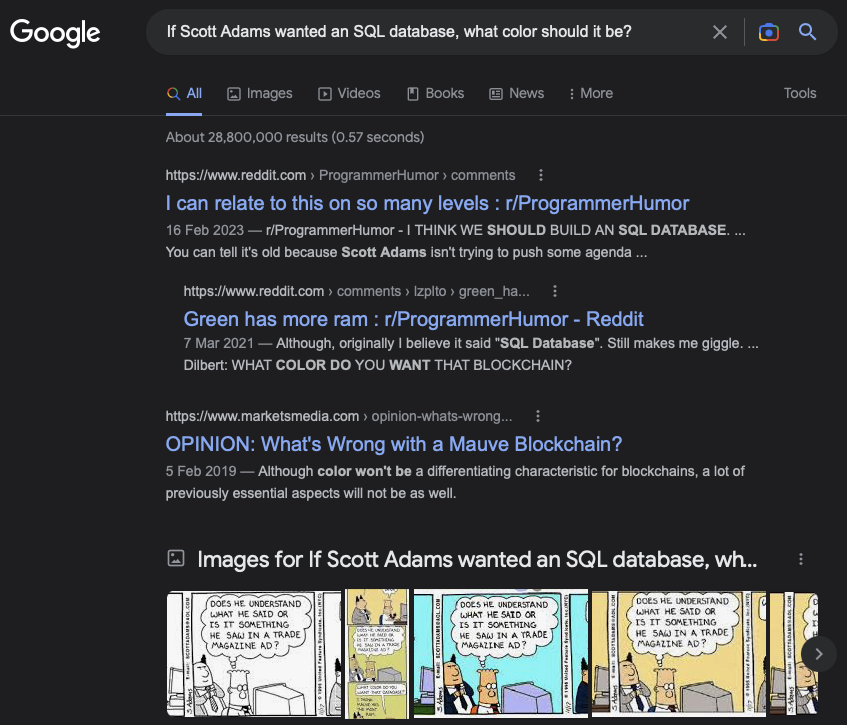Clear the search query with X
This screenshot has height=725, width=847.
(720, 32)
